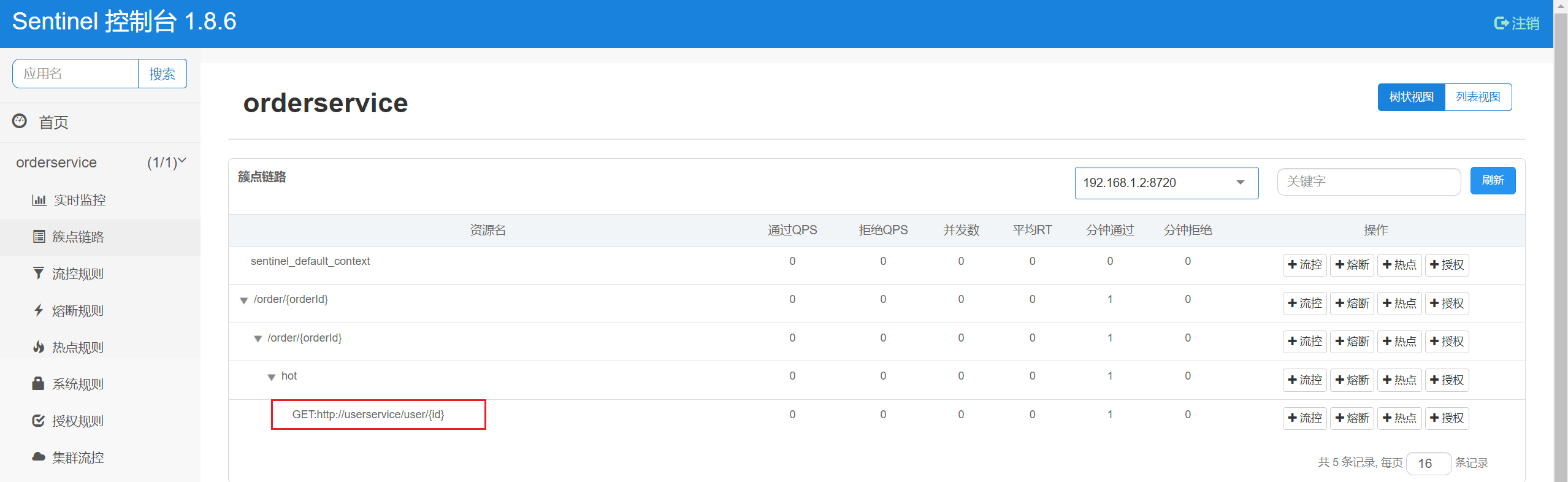The height and width of the screenshot is (482, 1568).
Task: Add 热点 rule for sentinel_default_context
Action: (x=1399, y=265)
